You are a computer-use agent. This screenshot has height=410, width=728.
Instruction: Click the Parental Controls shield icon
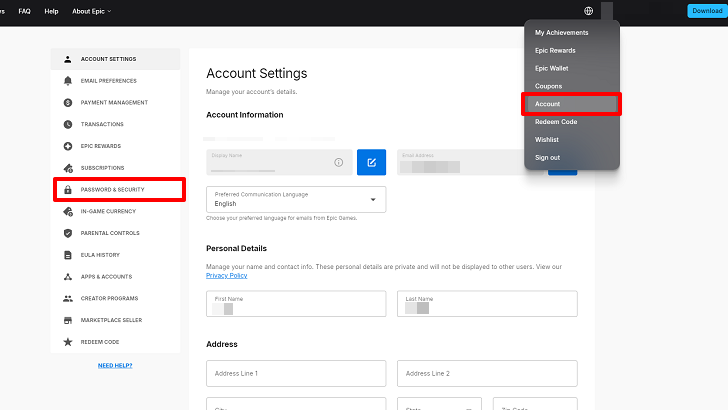point(68,233)
